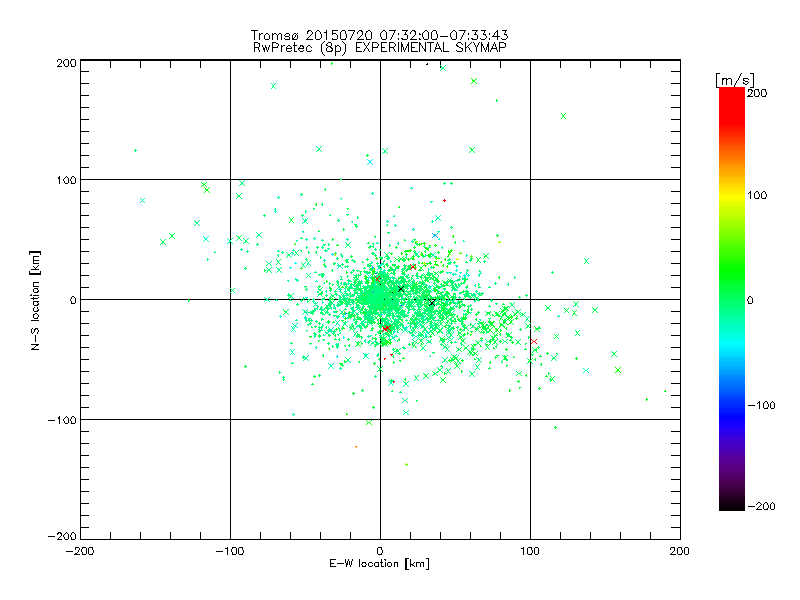Click the 'E-W location [km]' axis label
This screenshot has width=800, height=600.
(x=379, y=564)
